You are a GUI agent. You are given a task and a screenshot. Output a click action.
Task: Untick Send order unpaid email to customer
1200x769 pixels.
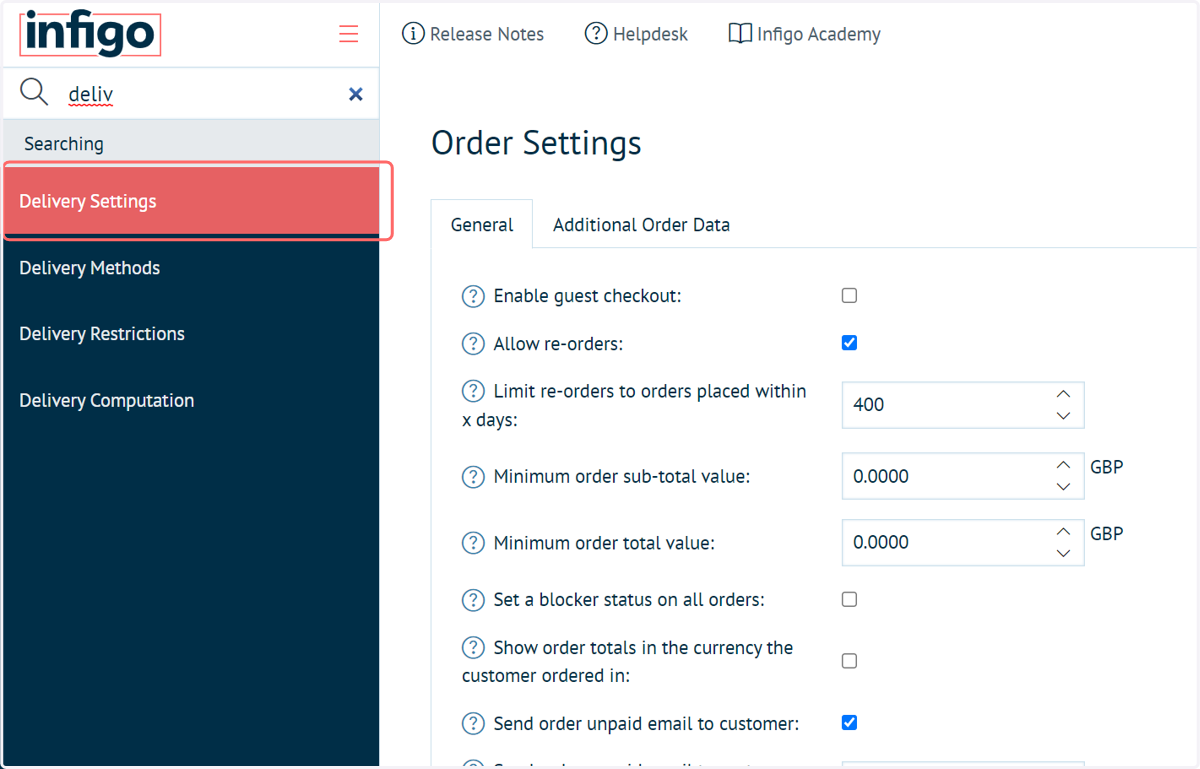click(849, 722)
